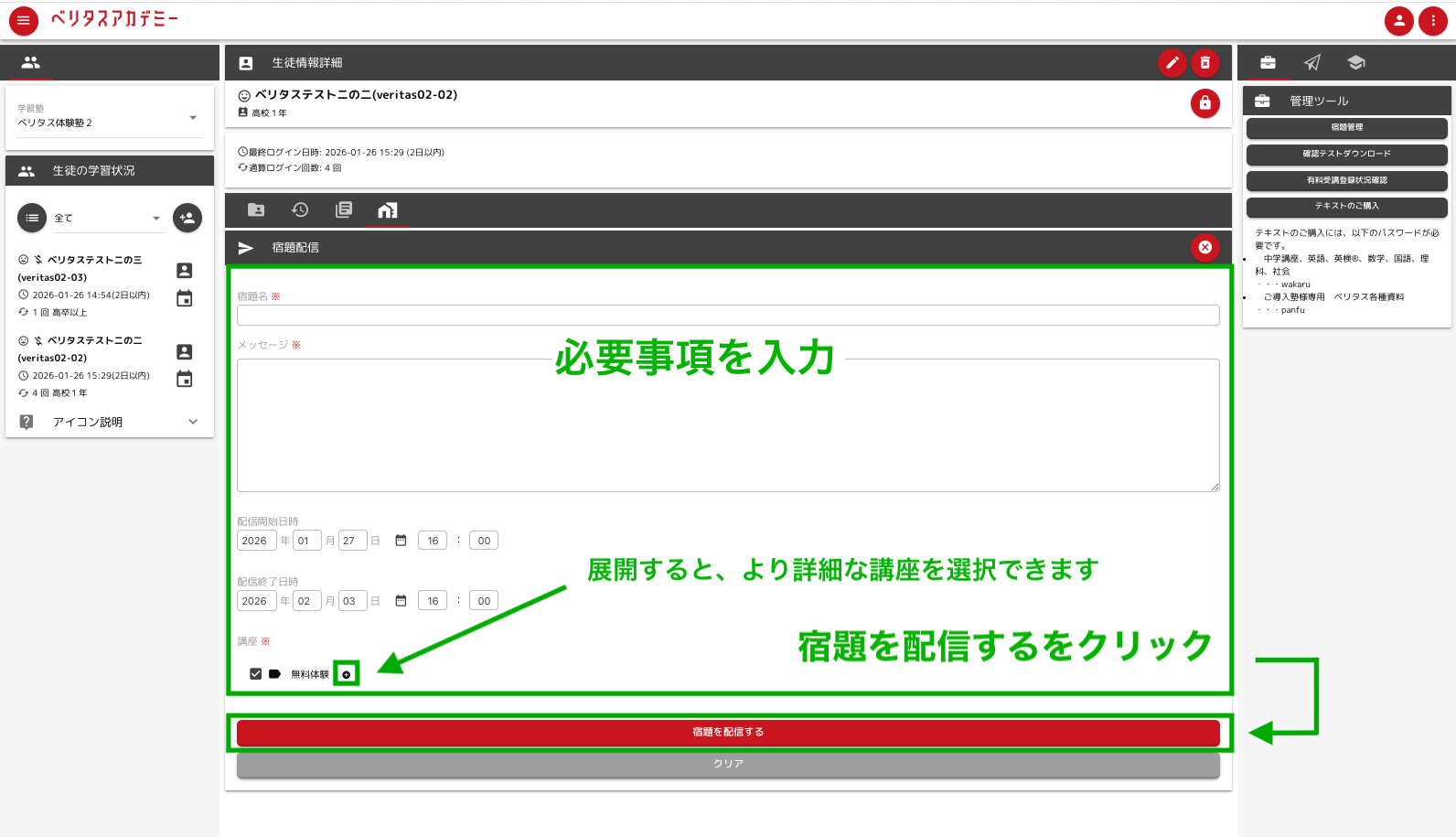Click the ベリタスアカデミー logo
This screenshot has width=1456, height=837.
114,19
